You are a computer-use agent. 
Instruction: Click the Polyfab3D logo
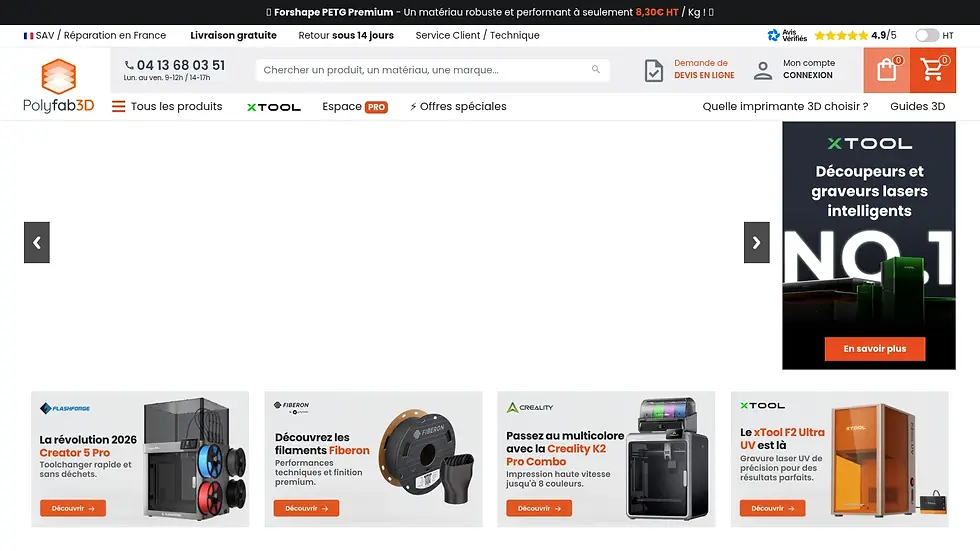pos(59,86)
